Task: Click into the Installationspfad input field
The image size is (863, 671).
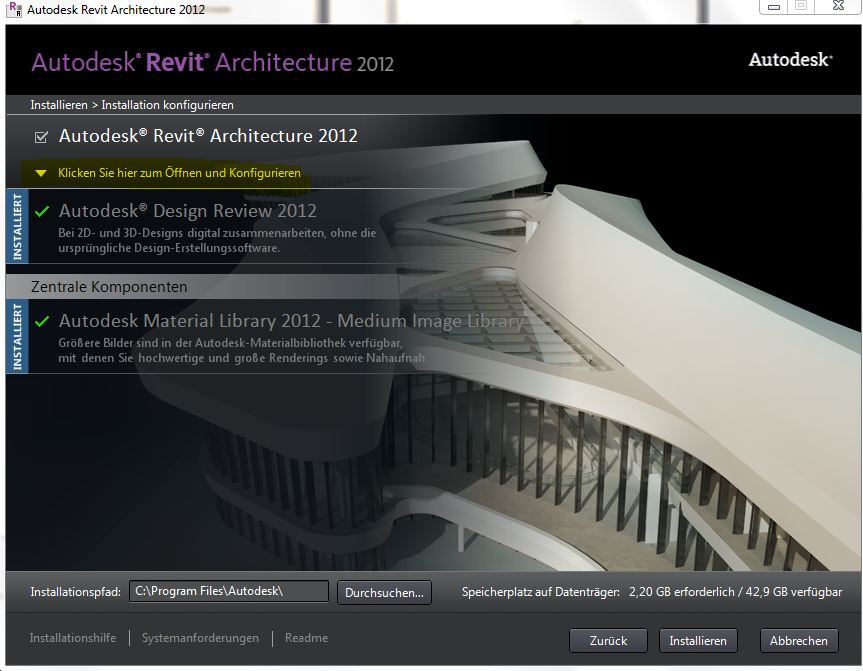Action: [229, 591]
